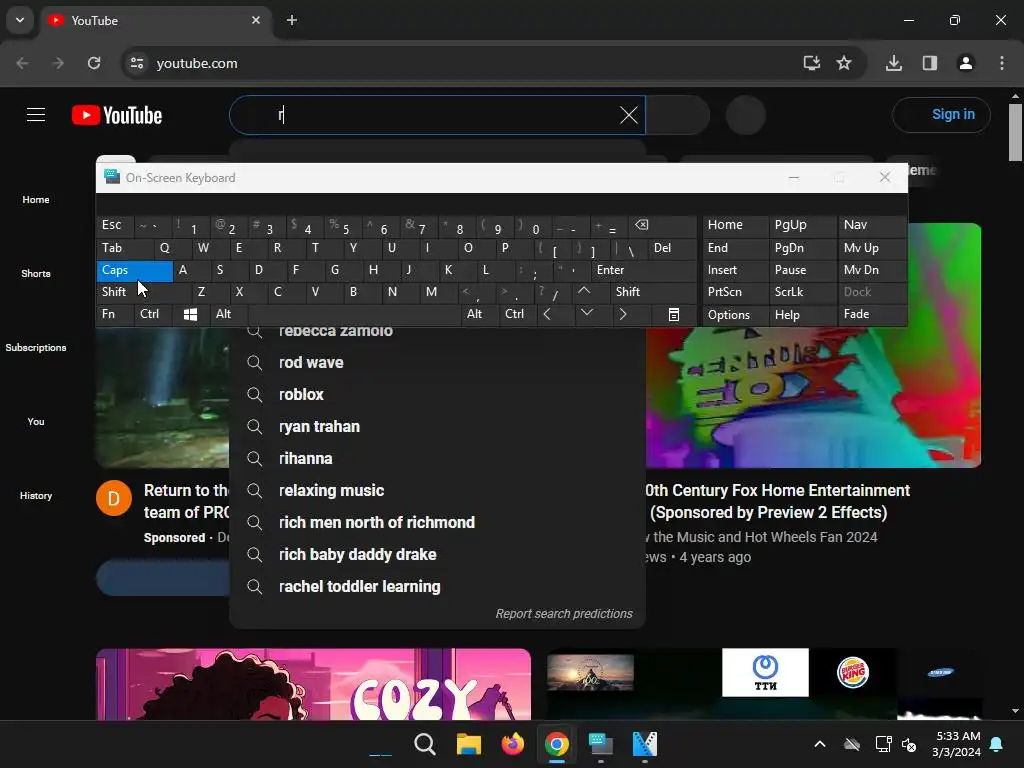Open Options on On-Screen Keyboard
The height and width of the screenshot is (768, 1024).
[735, 315]
